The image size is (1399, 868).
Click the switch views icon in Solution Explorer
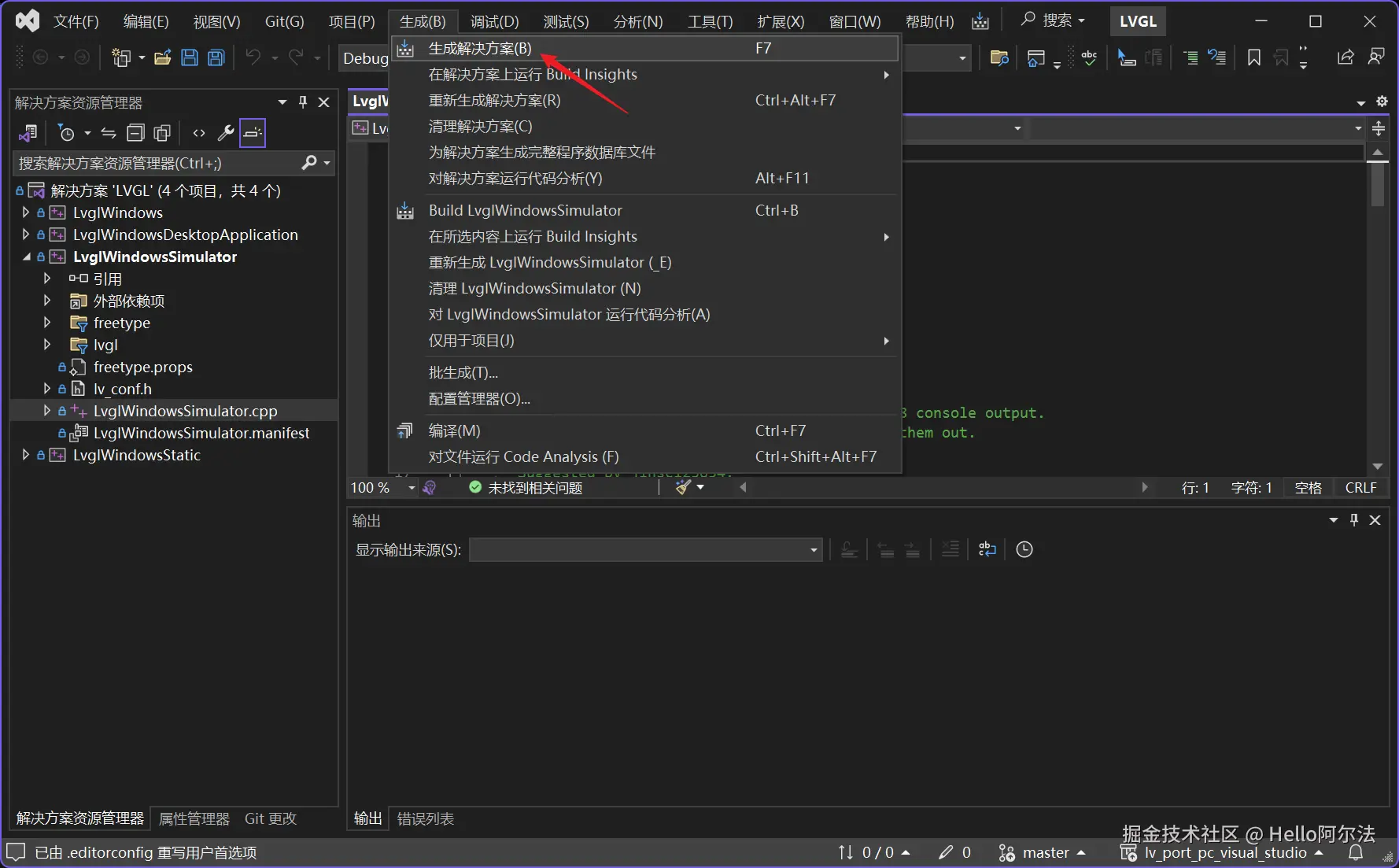pos(28,133)
